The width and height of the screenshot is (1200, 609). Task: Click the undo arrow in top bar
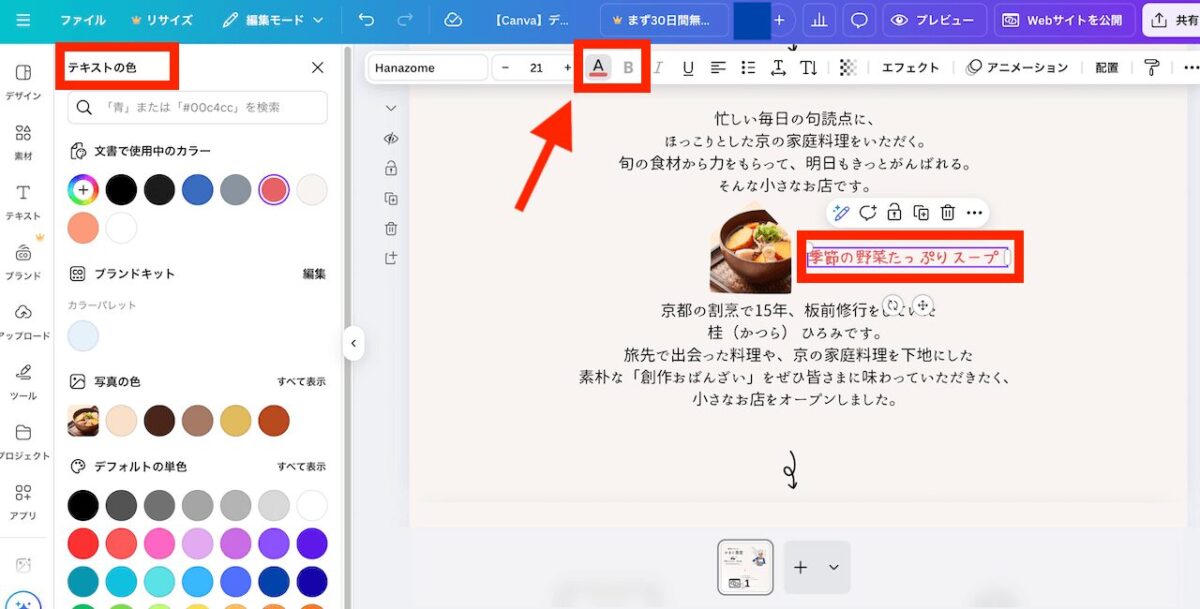coord(367,20)
